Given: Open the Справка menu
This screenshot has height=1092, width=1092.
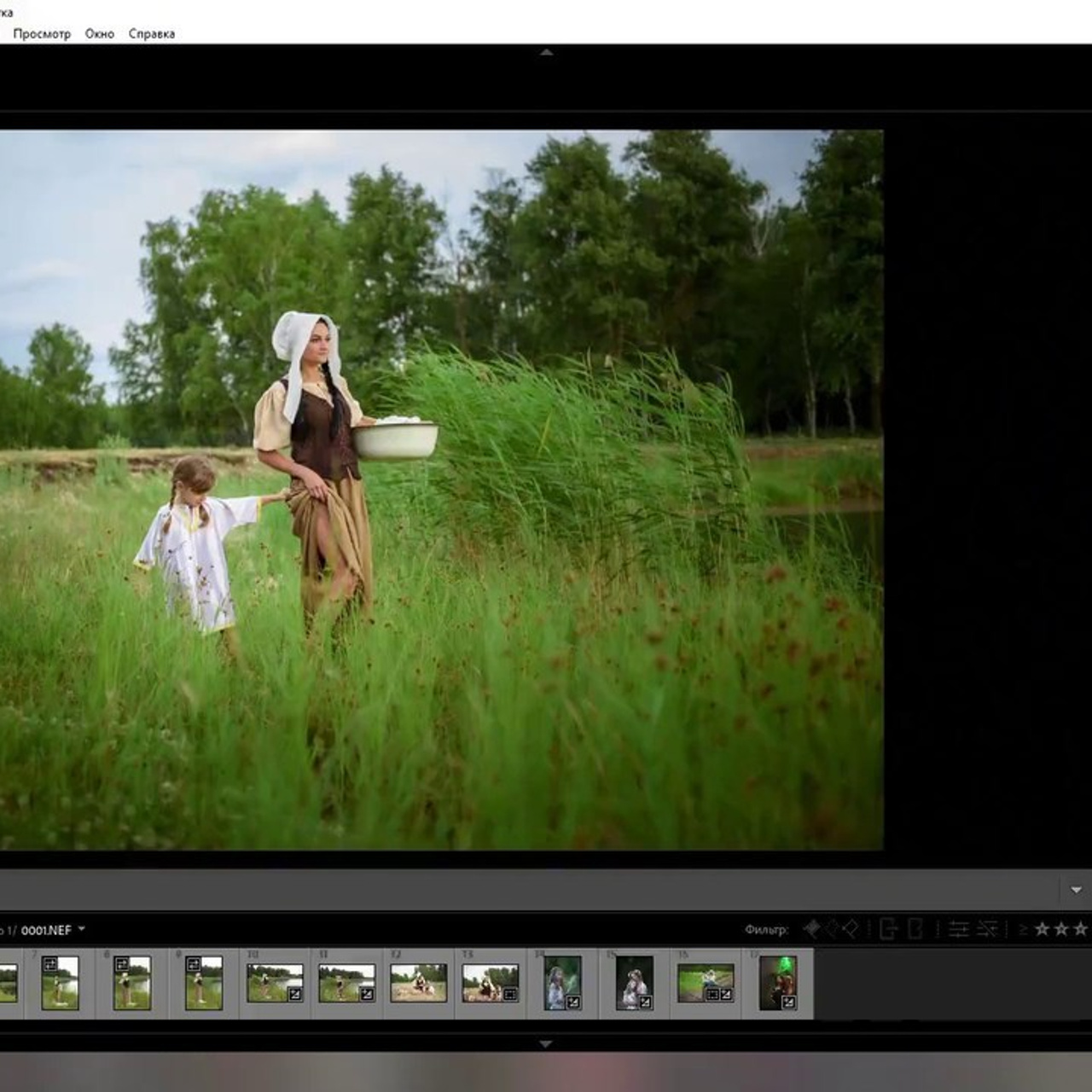Looking at the screenshot, I should point(152,34).
